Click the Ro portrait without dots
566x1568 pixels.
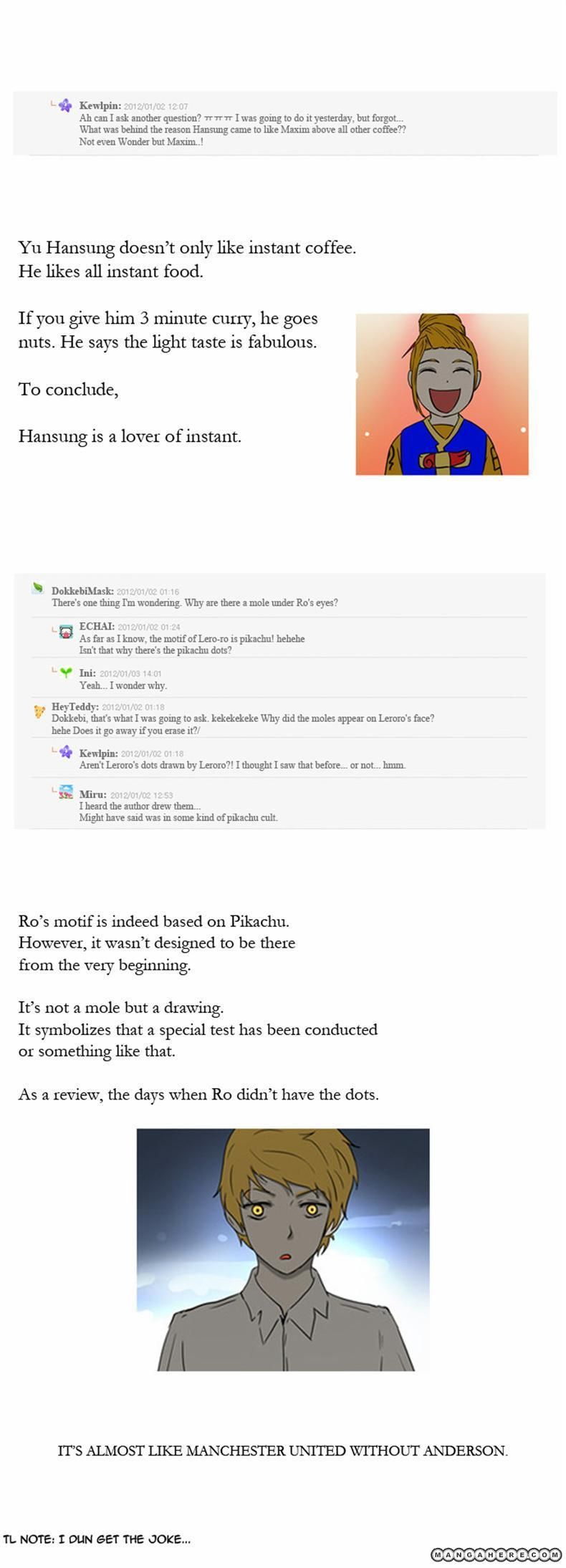(x=283, y=1250)
